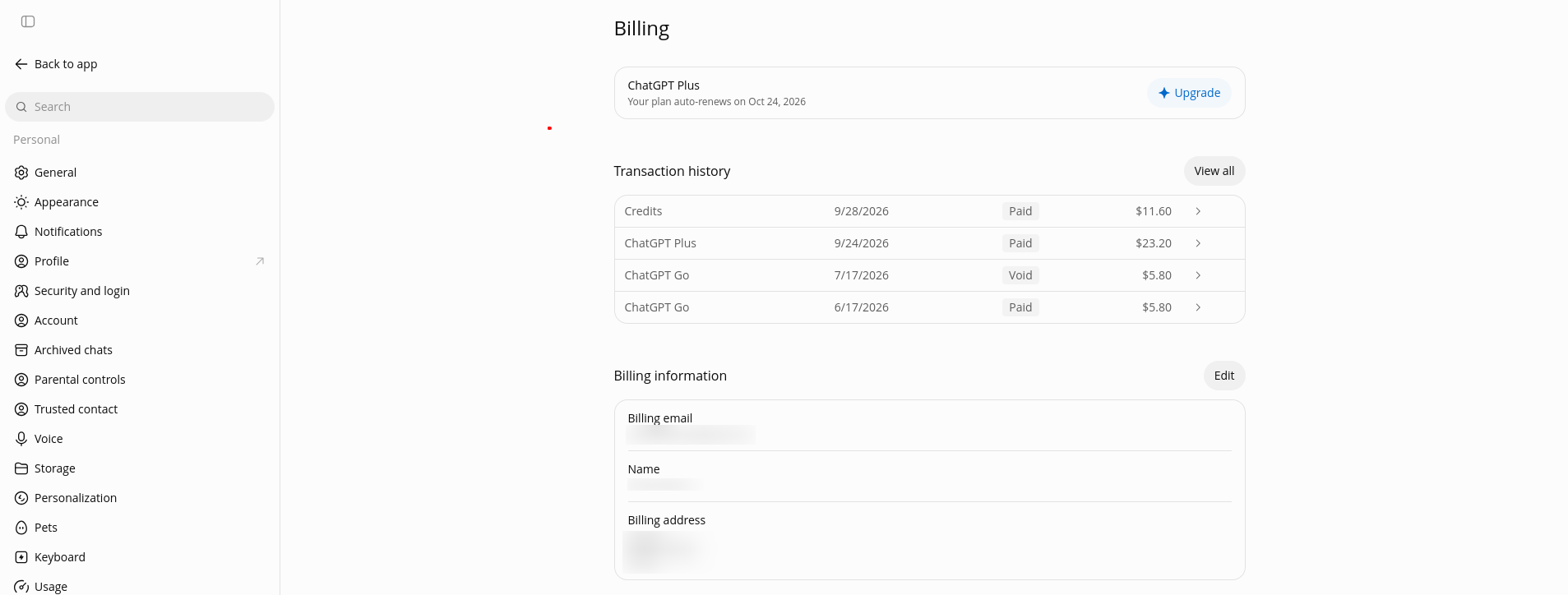
Task: Focus the settings Search field
Action: [140, 107]
